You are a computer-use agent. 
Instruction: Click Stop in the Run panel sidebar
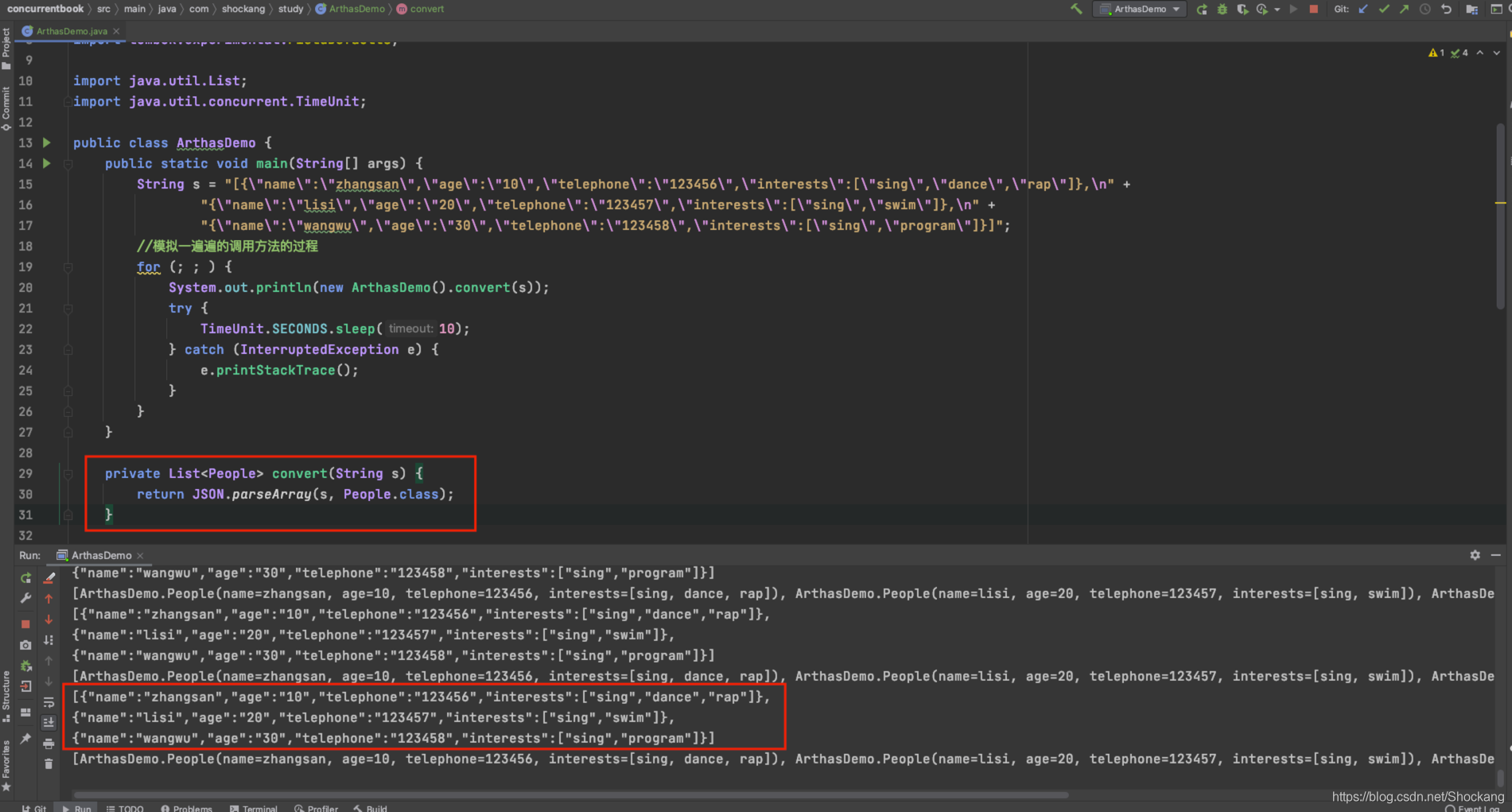(x=25, y=624)
